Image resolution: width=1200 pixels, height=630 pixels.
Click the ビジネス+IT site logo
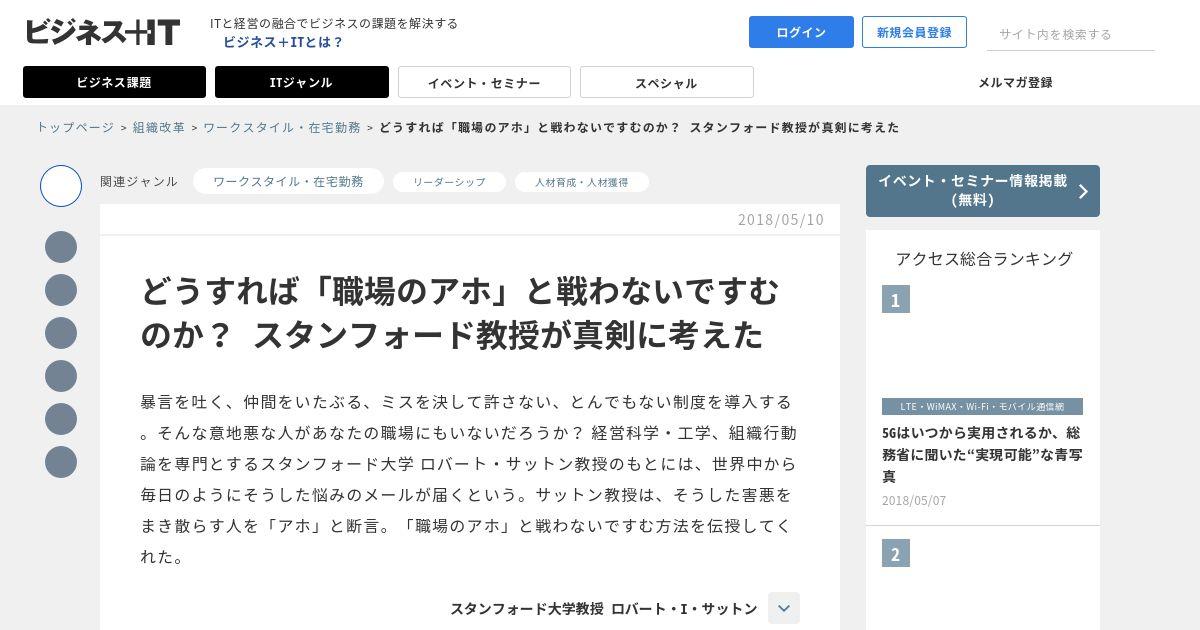pyautogui.click(x=102, y=32)
